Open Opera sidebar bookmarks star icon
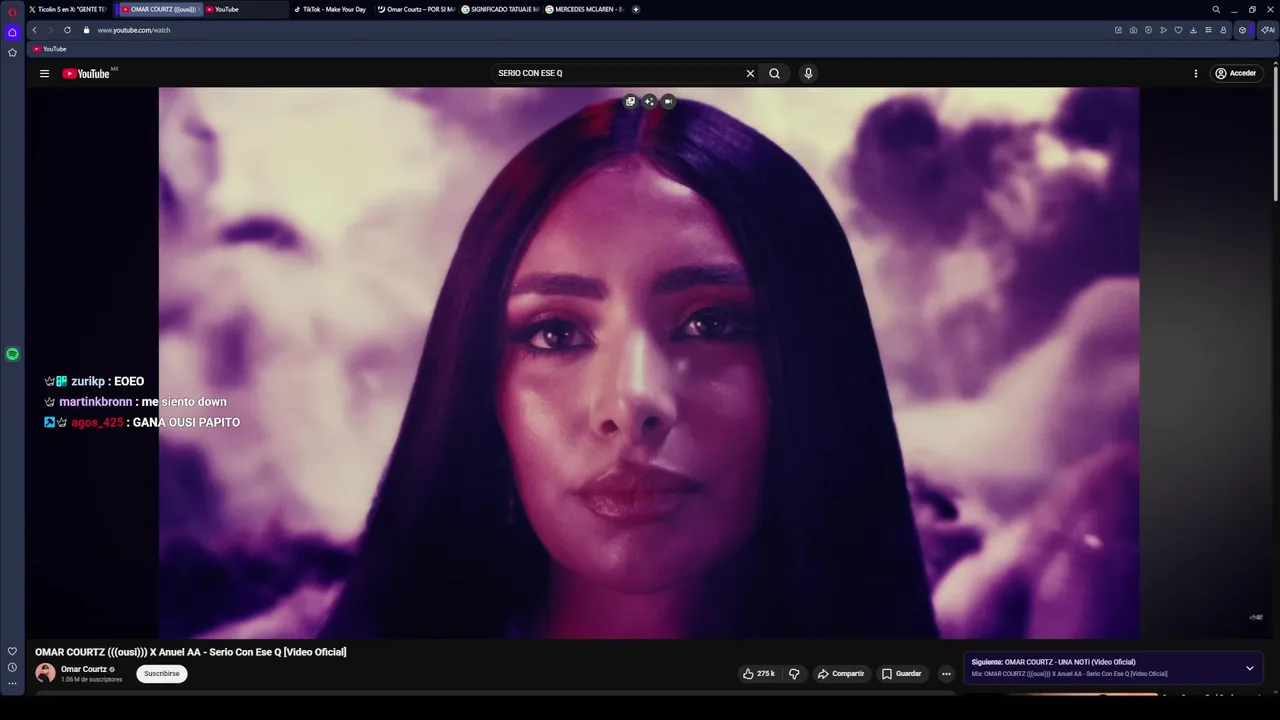The width and height of the screenshot is (1280, 720). [12, 52]
